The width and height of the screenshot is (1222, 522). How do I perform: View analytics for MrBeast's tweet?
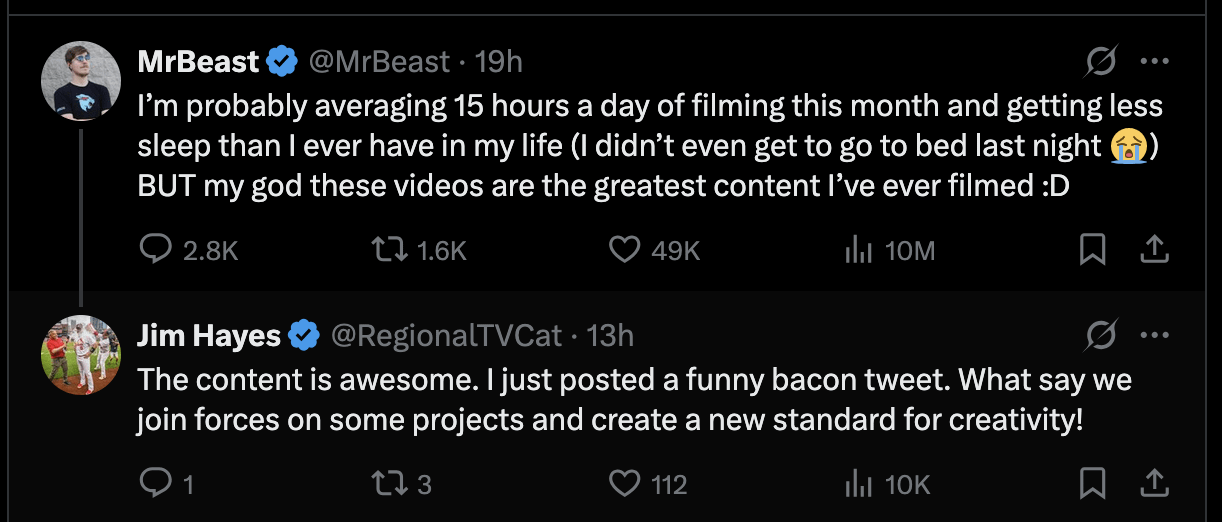point(859,250)
